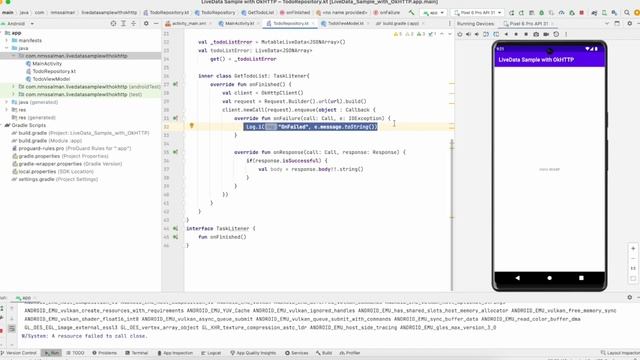The width and height of the screenshot is (640, 360).
Task: Hide the Project panel with minus icon
Action: click(x=156, y=24)
